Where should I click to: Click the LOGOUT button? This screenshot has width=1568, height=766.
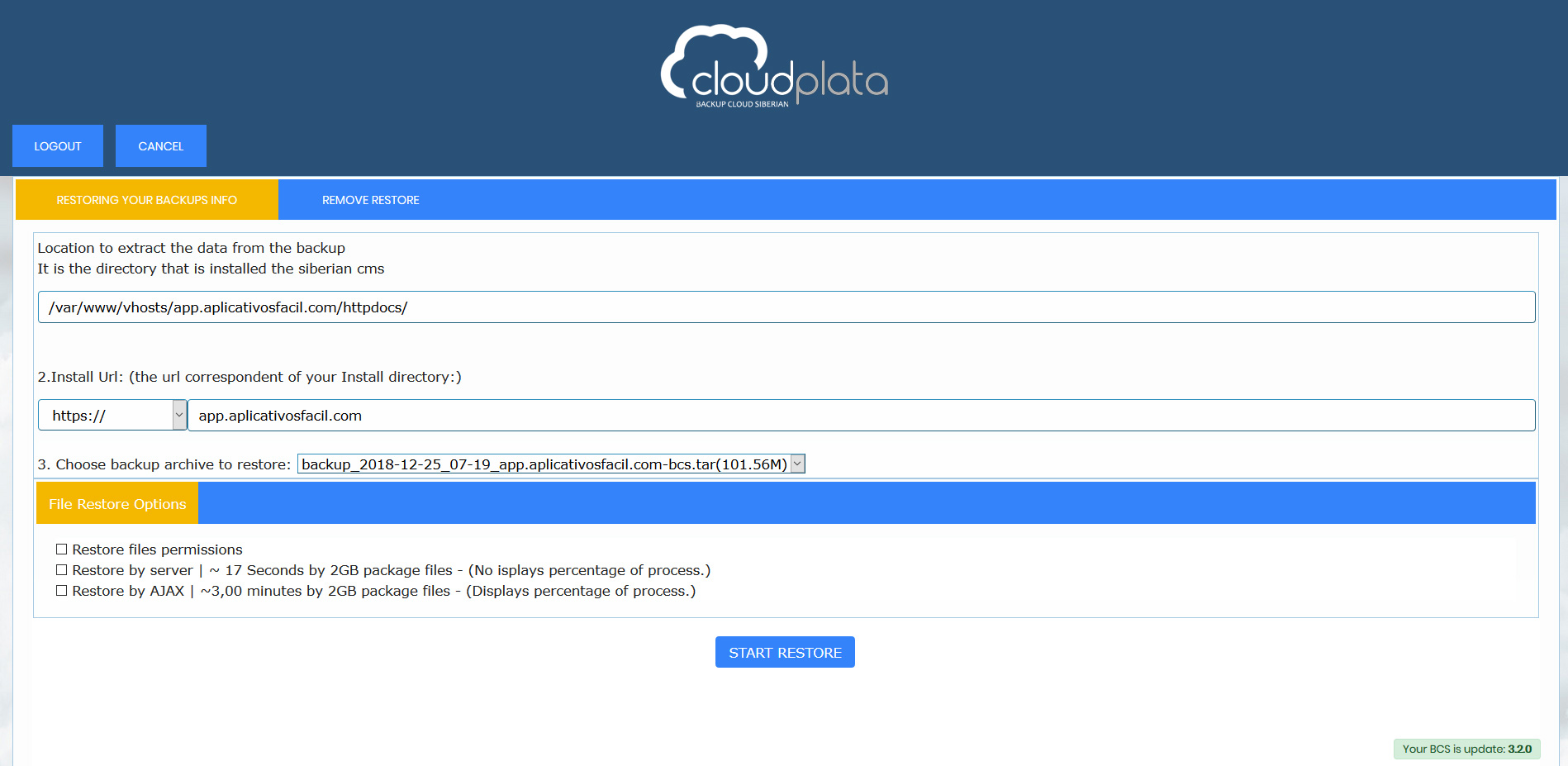58,146
